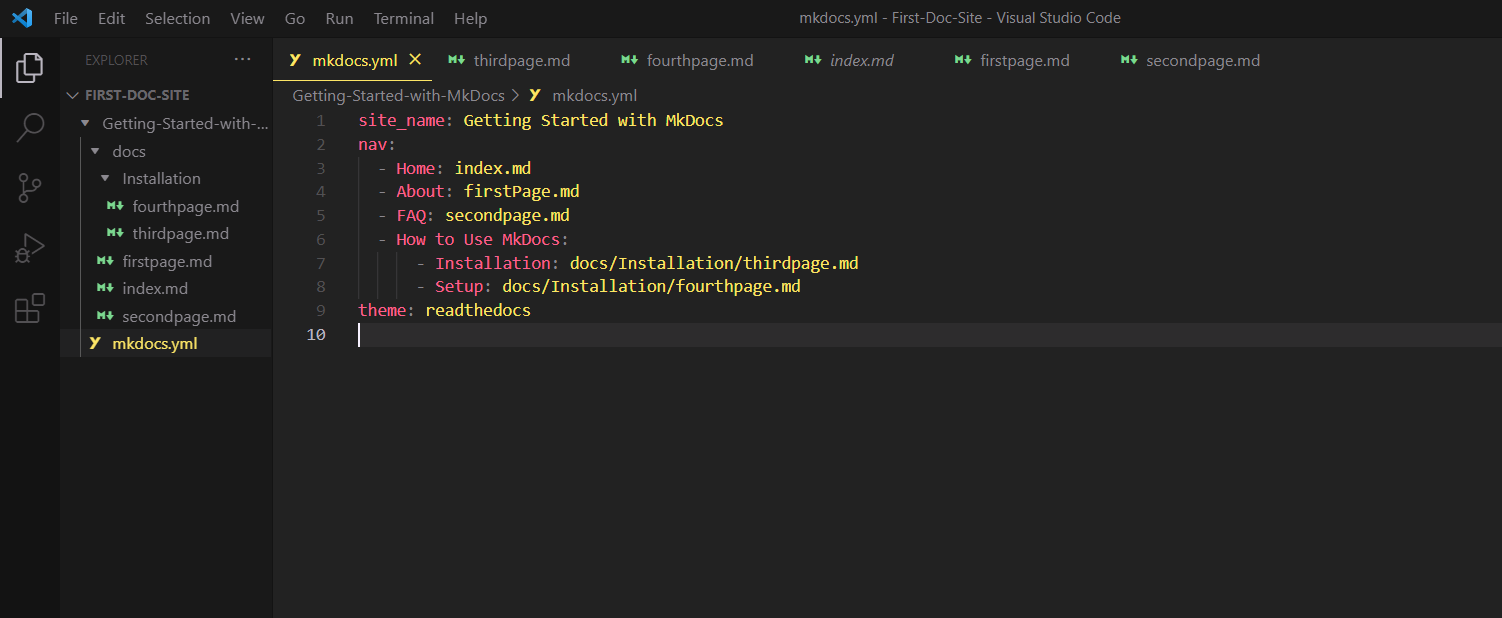Click the VS Code logo icon
This screenshot has height=618, width=1502.
pyautogui.click(x=22, y=18)
